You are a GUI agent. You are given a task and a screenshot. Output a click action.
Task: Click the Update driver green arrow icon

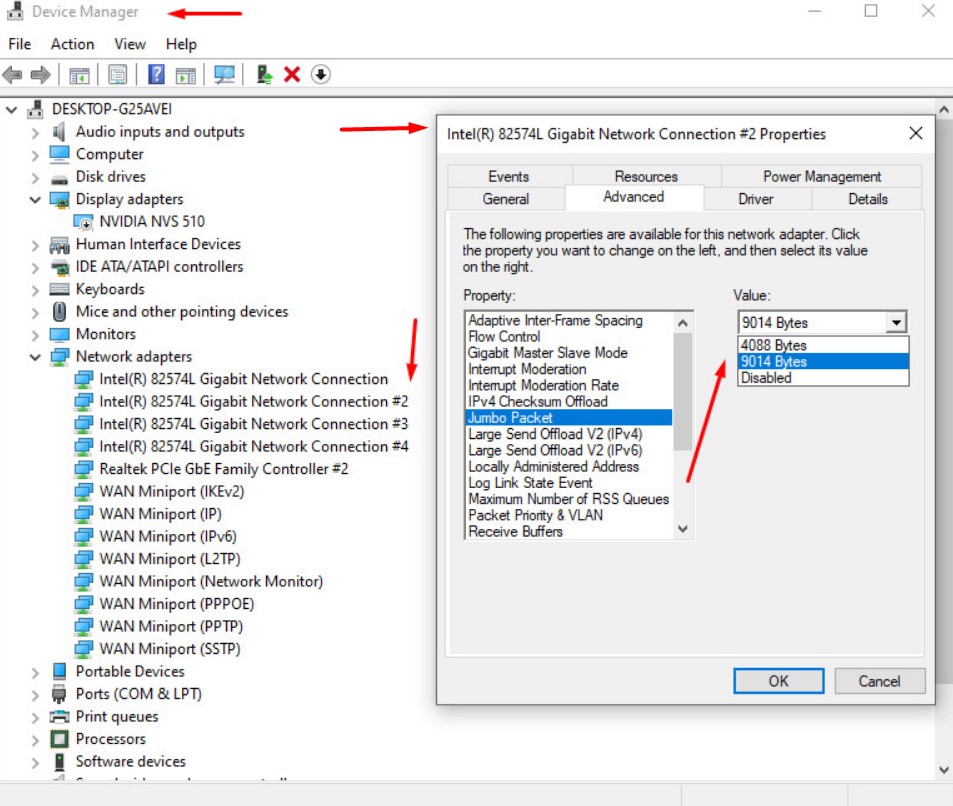[x=264, y=74]
